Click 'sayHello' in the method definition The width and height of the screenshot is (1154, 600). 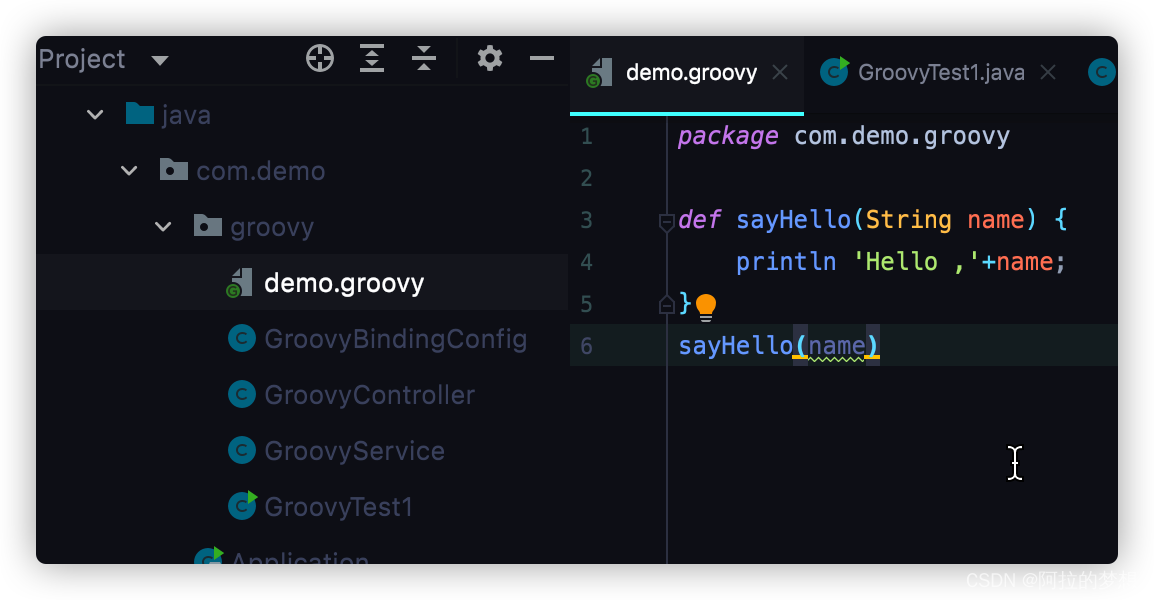(793, 219)
